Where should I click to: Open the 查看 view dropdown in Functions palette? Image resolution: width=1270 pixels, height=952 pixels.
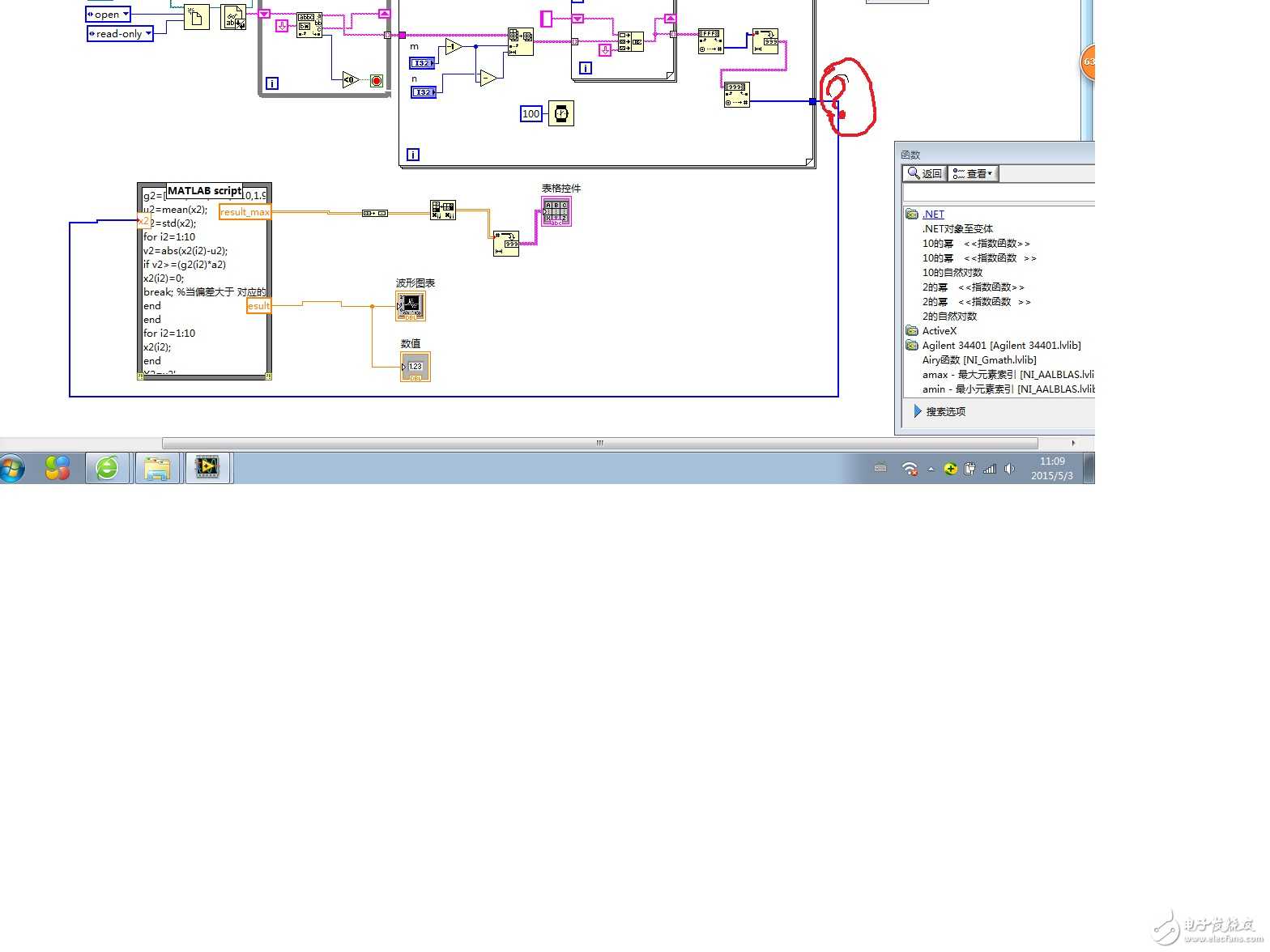click(973, 173)
